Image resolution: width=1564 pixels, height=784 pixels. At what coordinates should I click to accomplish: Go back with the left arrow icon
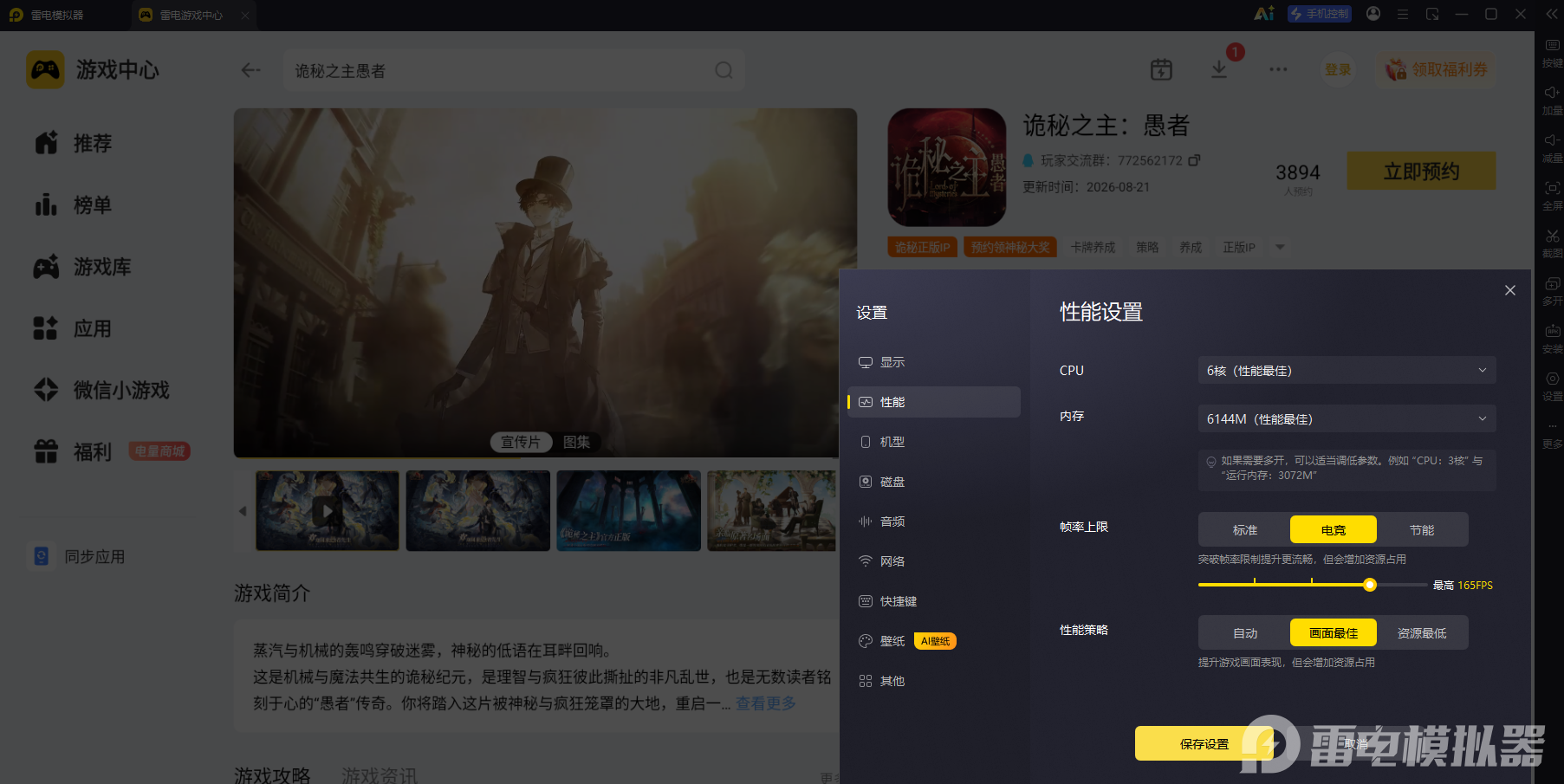tap(251, 70)
